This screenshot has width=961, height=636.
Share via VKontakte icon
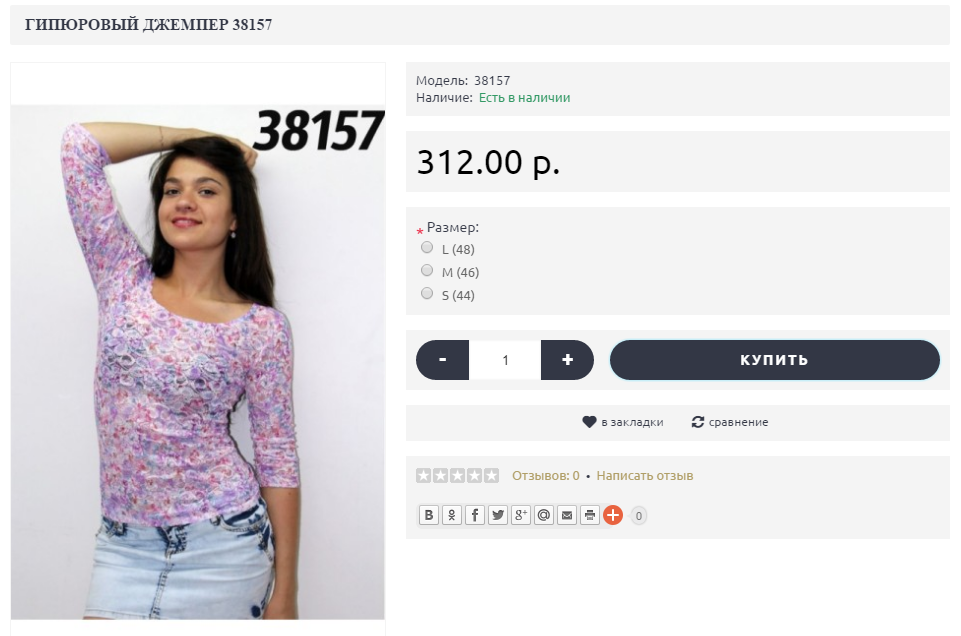point(429,515)
